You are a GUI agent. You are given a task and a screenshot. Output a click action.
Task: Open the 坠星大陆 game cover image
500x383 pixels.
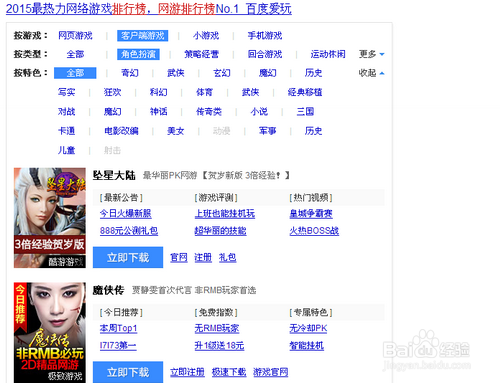pos(50,218)
